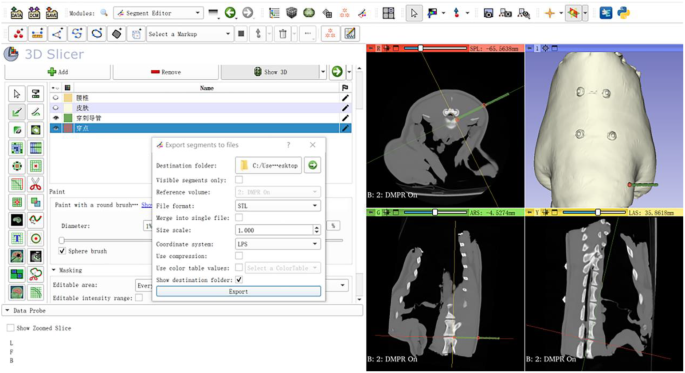This screenshot has height=373, width=685.
Task: Open the File format STL dropdown
Action: [x=278, y=206]
